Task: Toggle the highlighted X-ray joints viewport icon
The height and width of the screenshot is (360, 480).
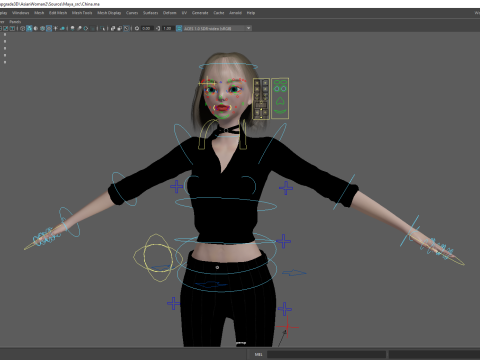Action: pyautogui.click(x=126, y=28)
